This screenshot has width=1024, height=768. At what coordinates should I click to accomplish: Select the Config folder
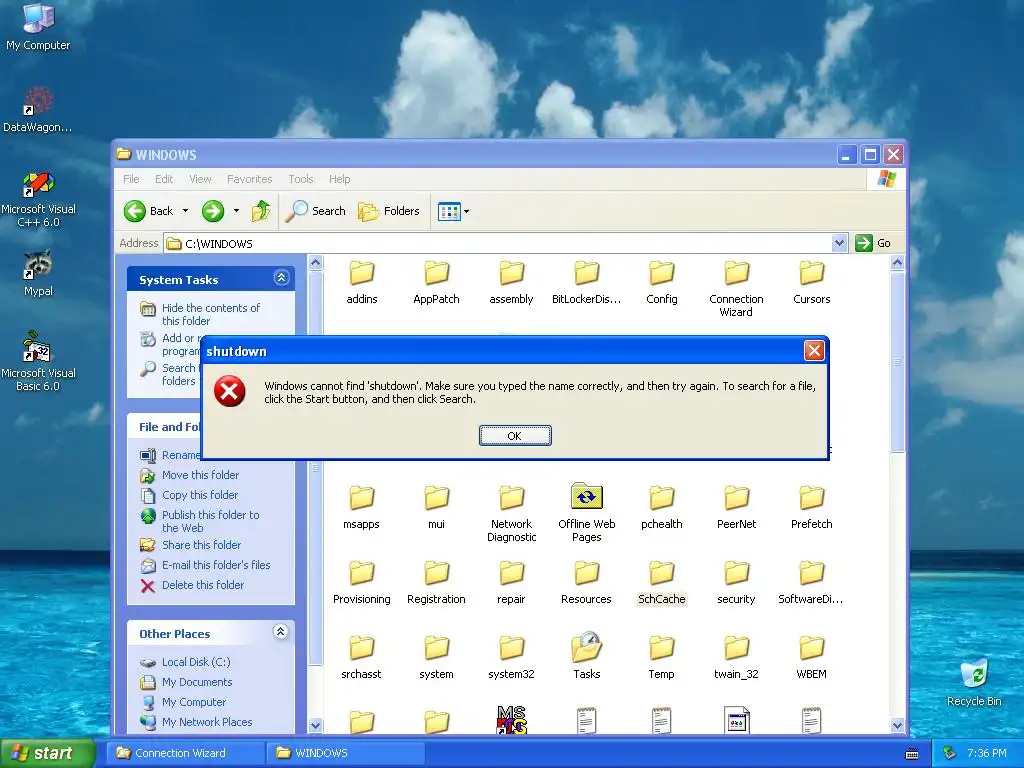click(662, 283)
